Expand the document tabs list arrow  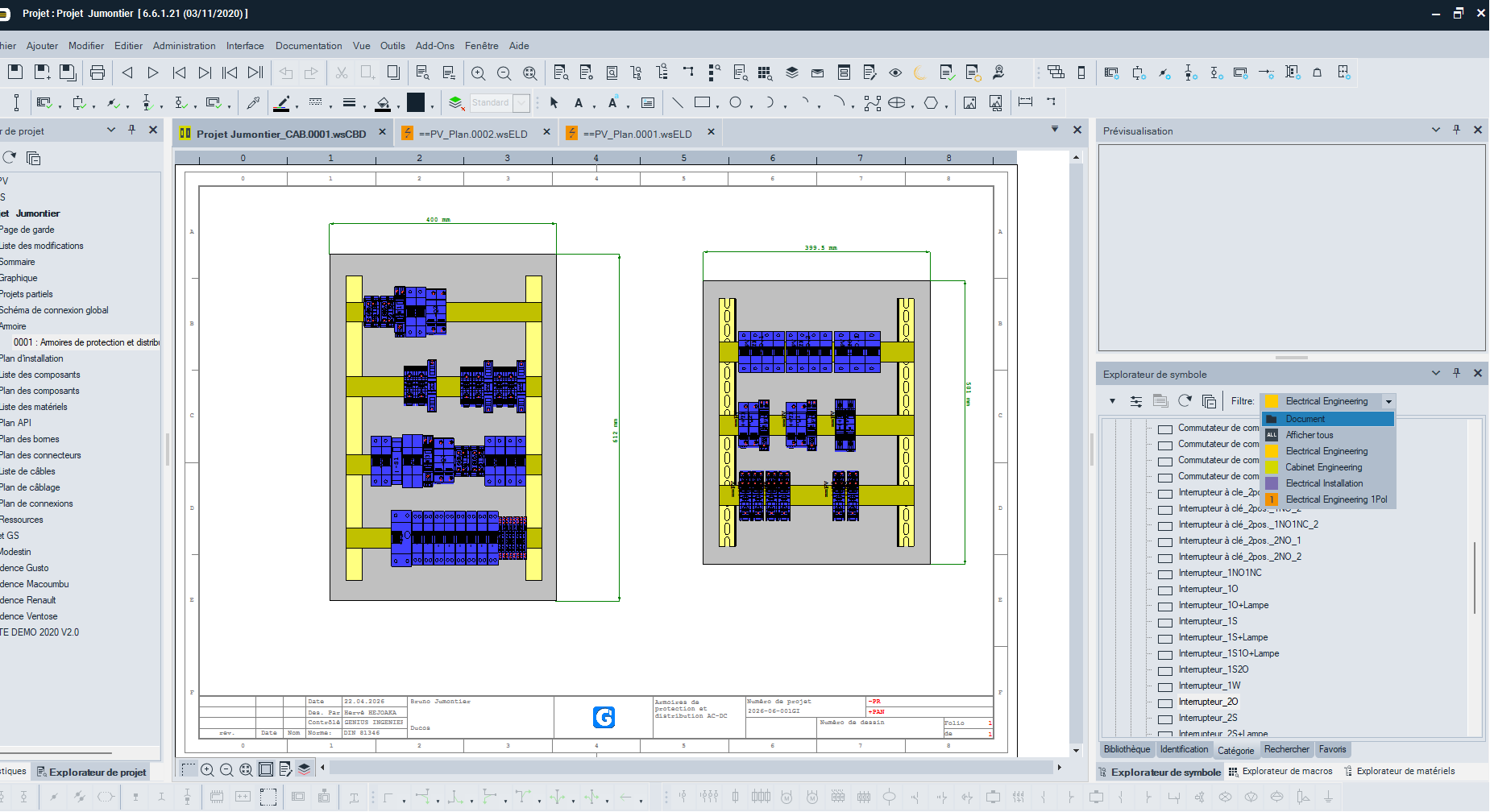(1055, 129)
